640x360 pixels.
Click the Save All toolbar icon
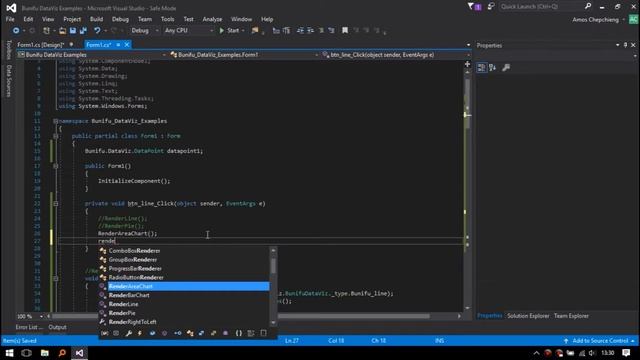(83, 31)
